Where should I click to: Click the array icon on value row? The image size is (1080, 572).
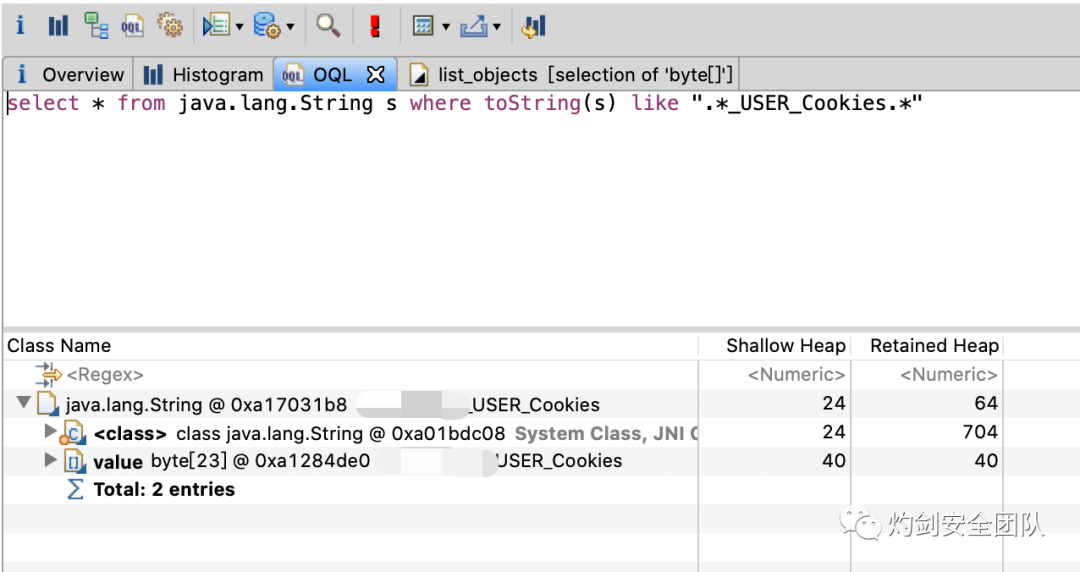point(74,461)
